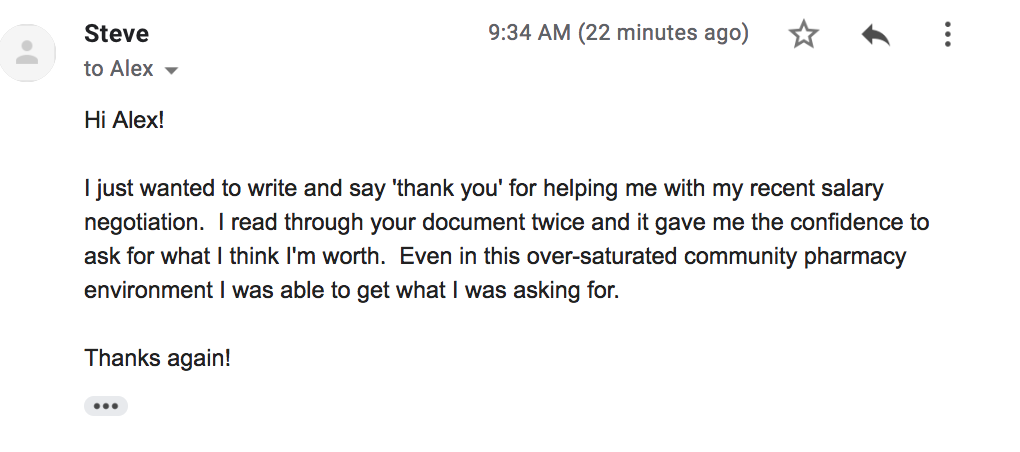Click Steve's profile avatar icon
Viewport: 1020px width, 452px height.
click(28, 53)
